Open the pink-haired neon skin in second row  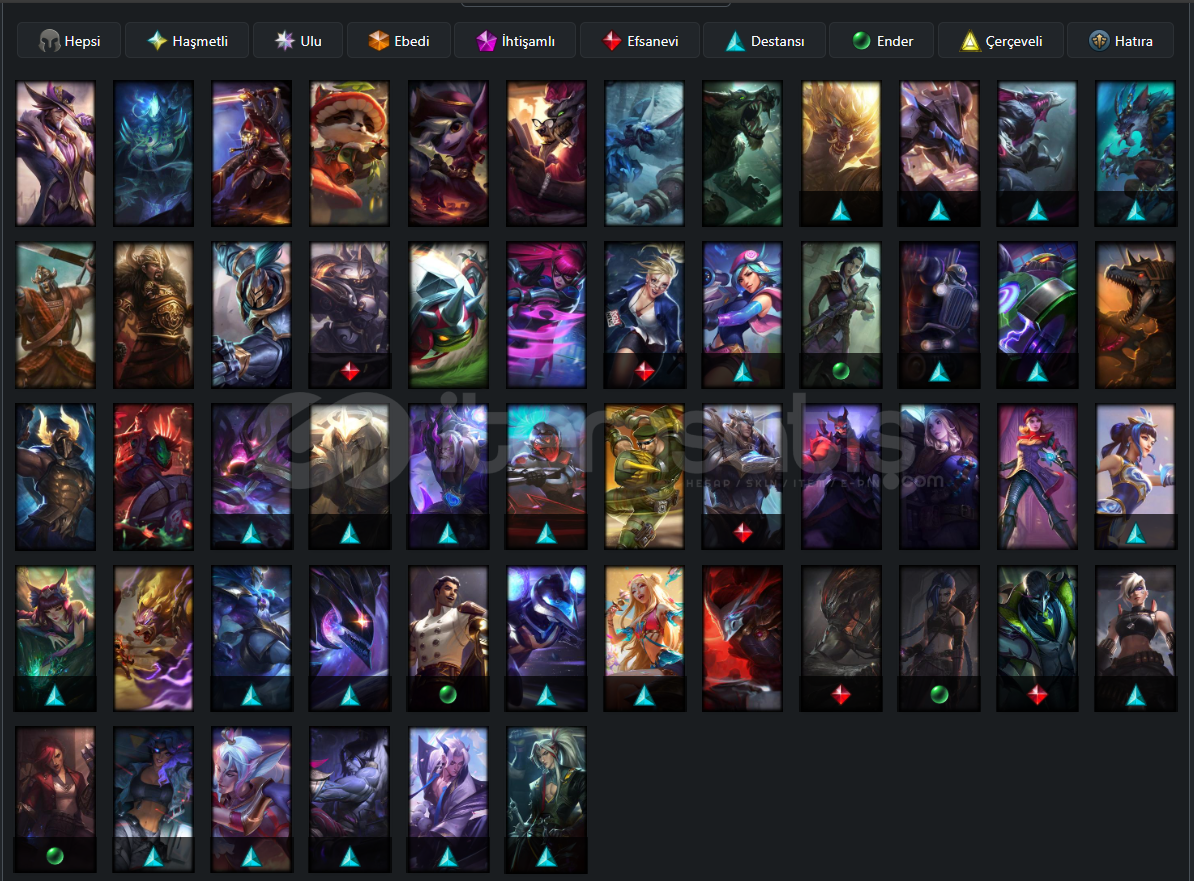click(x=546, y=315)
